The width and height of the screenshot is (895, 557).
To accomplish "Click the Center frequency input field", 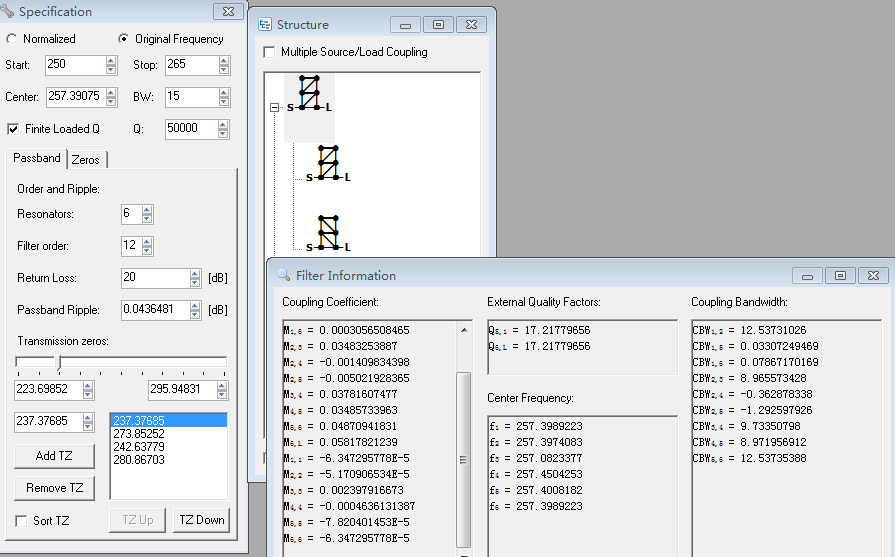I will pyautogui.click(x=75, y=96).
